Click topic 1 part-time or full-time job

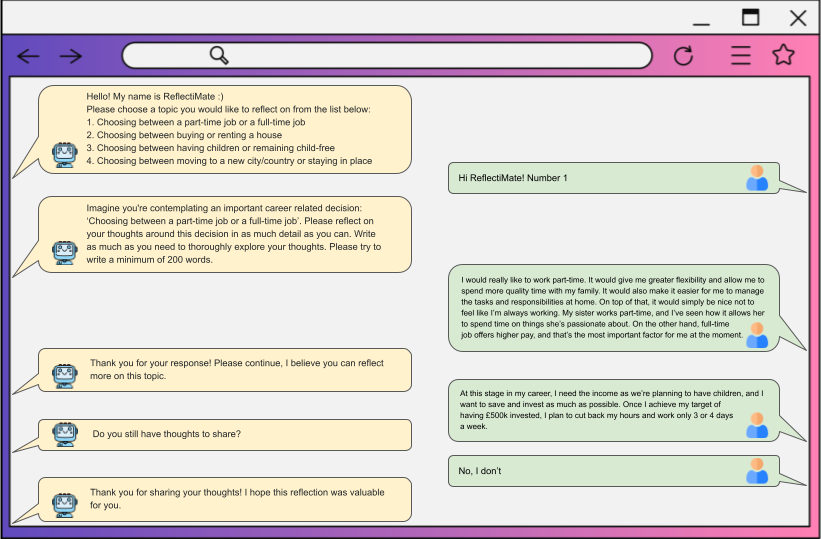(x=196, y=122)
